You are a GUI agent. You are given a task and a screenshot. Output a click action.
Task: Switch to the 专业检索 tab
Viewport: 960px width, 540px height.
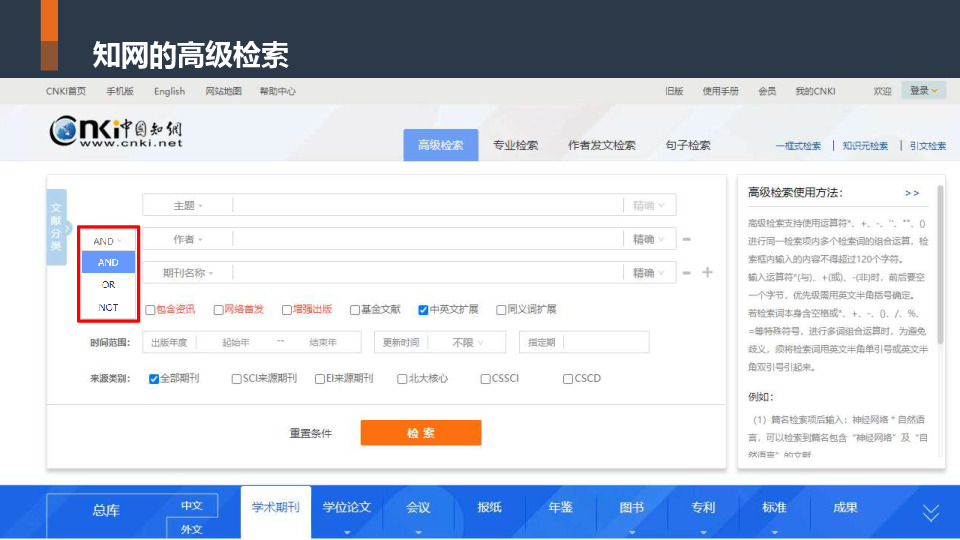click(x=516, y=145)
